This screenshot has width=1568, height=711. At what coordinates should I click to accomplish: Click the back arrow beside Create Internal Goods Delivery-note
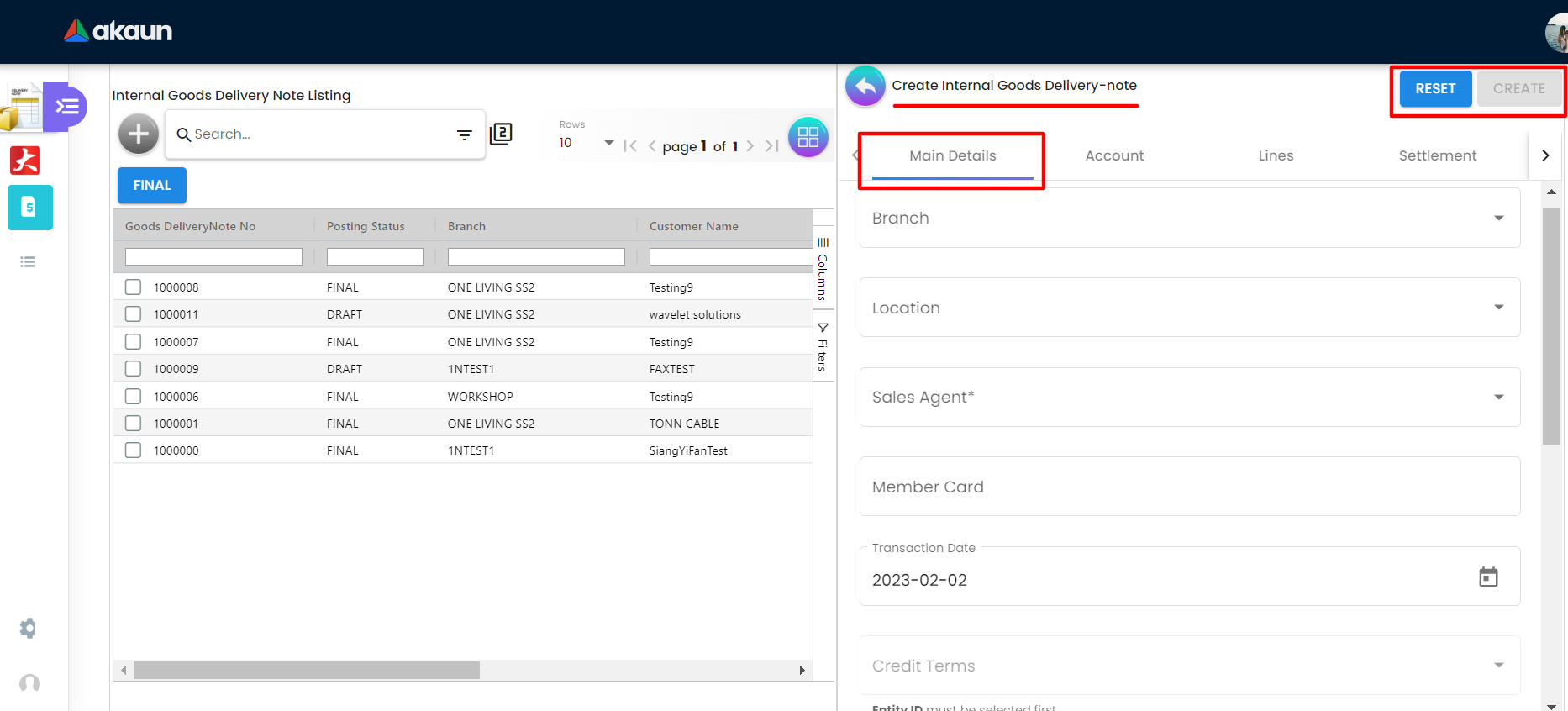(866, 87)
